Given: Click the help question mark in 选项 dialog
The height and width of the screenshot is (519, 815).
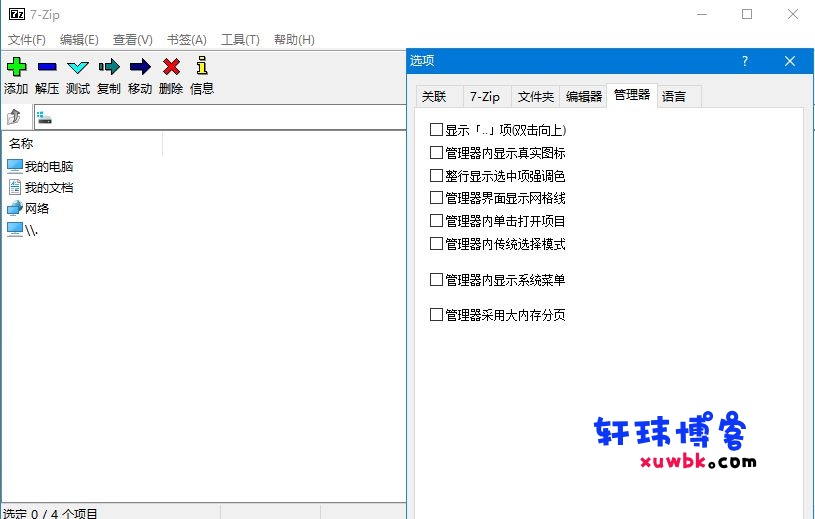Looking at the screenshot, I should (745, 61).
